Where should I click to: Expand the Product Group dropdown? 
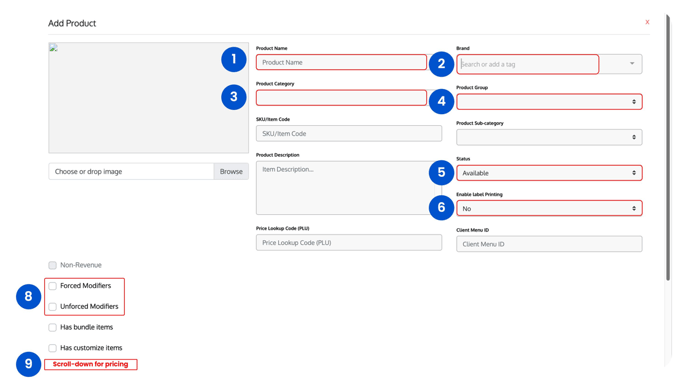pyautogui.click(x=549, y=102)
